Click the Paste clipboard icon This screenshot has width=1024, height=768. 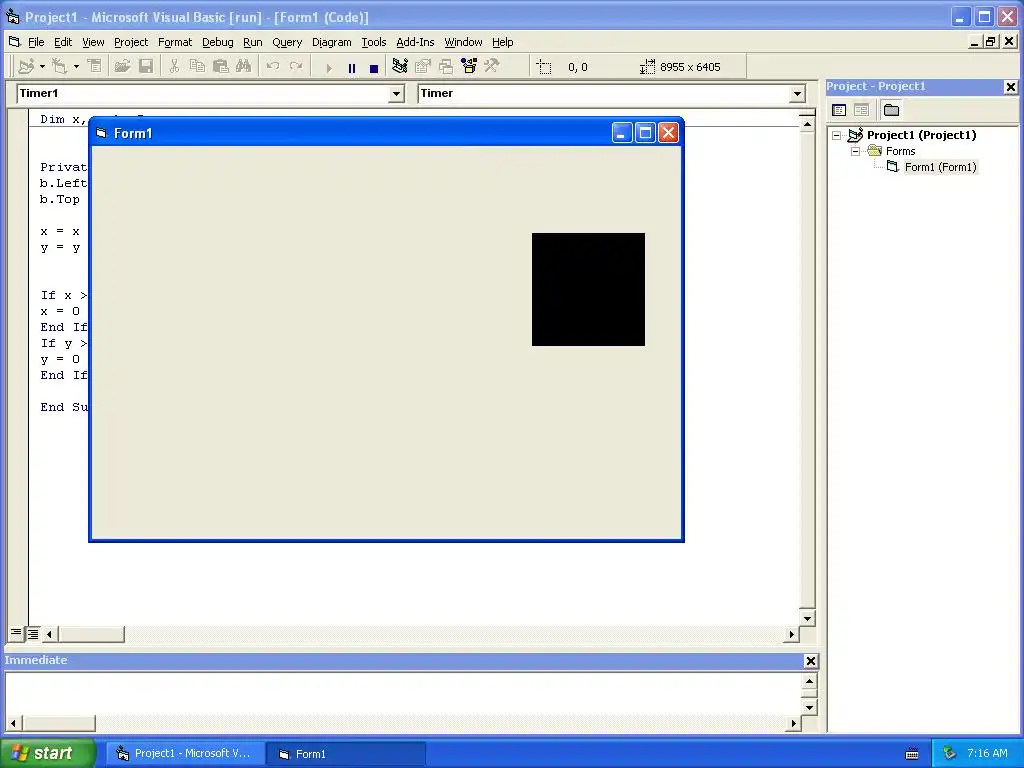pyautogui.click(x=220, y=67)
